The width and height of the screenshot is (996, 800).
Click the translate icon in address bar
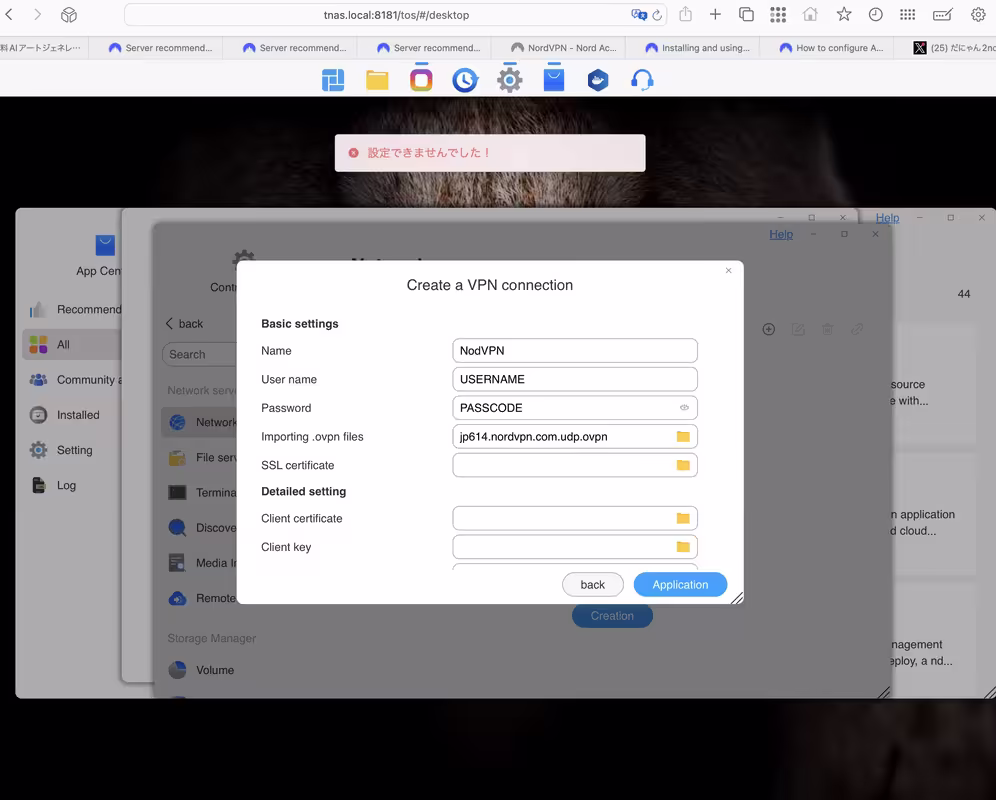tap(638, 15)
